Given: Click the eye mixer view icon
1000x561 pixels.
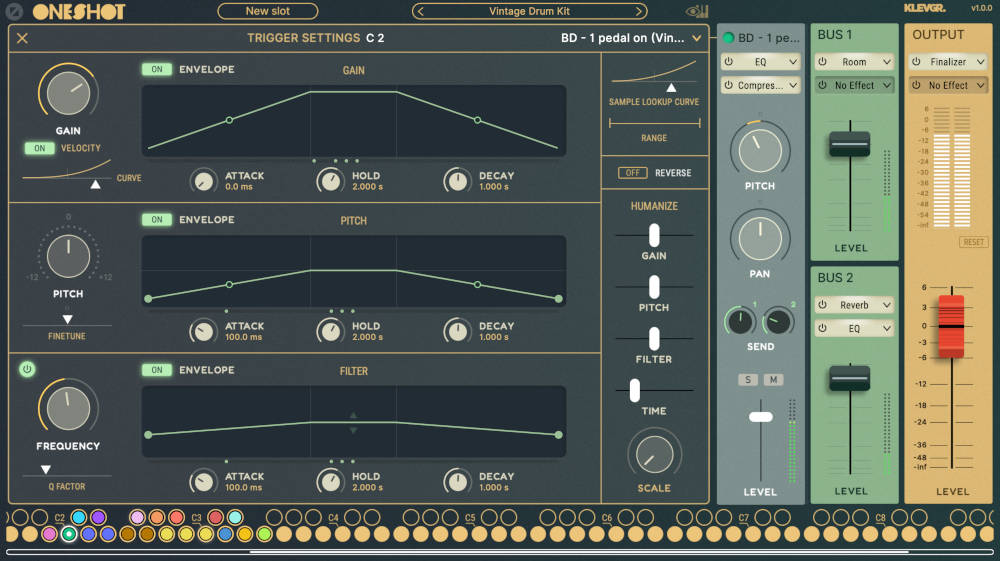Looking at the screenshot, I should 696,12.
